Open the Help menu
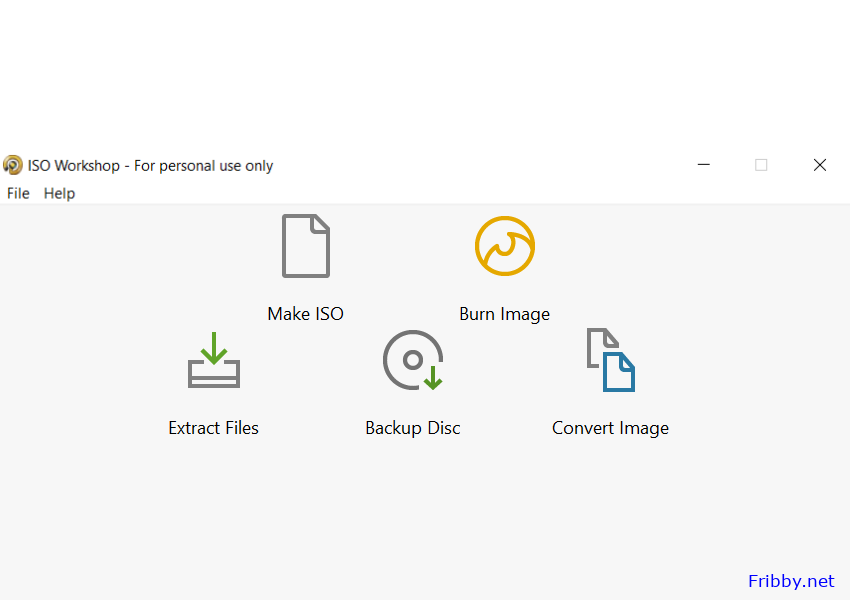 (60, 193)
